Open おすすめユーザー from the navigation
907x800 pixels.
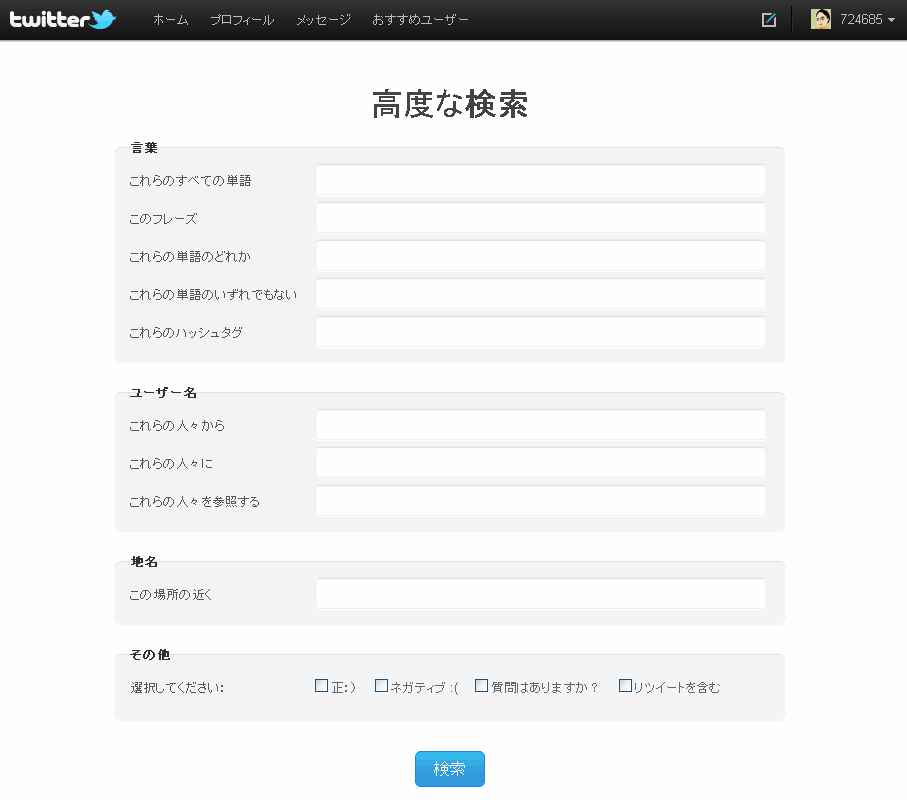pos(420,19)
